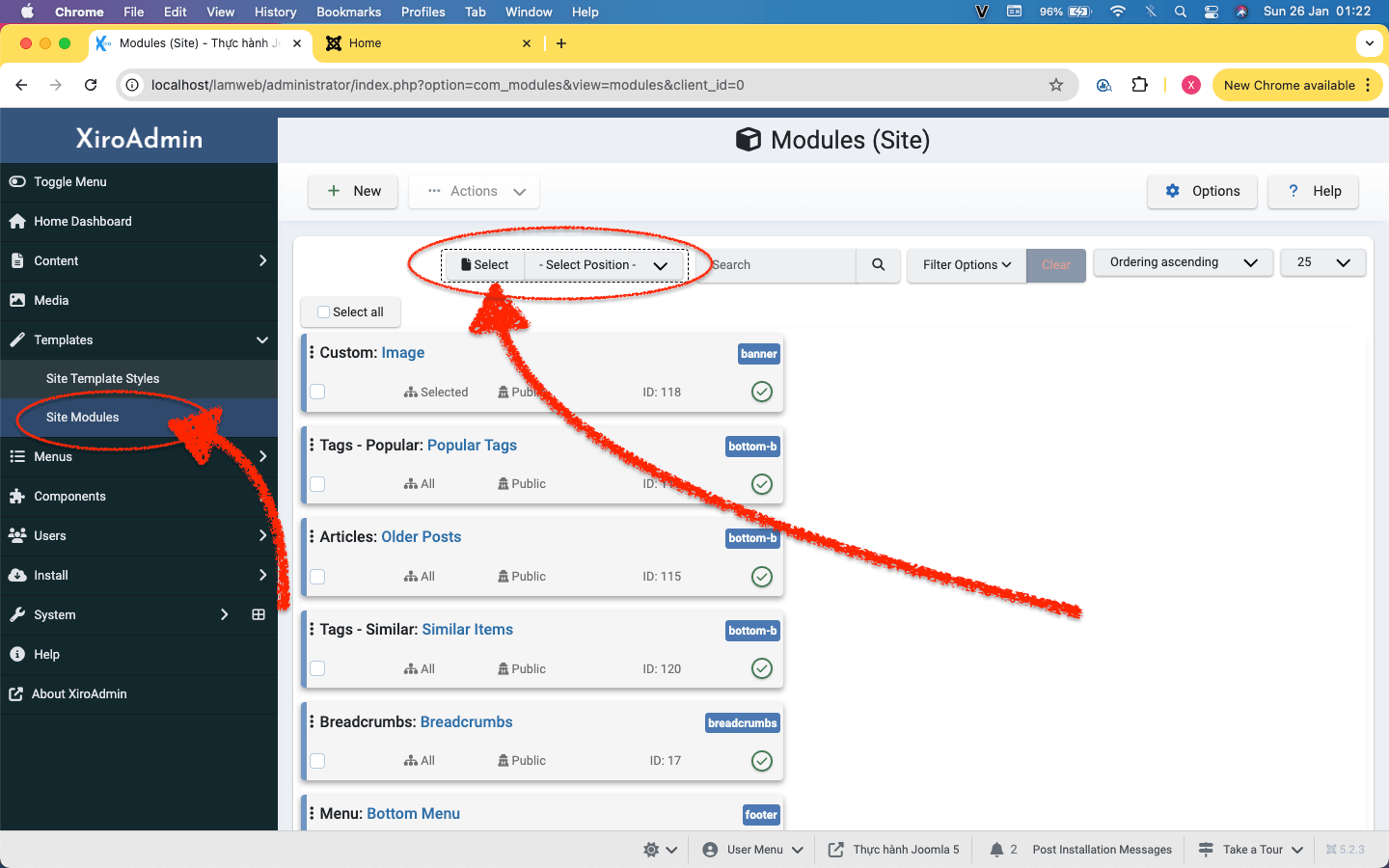
Task: Click the banner position badge
Action: pos(759,354)
